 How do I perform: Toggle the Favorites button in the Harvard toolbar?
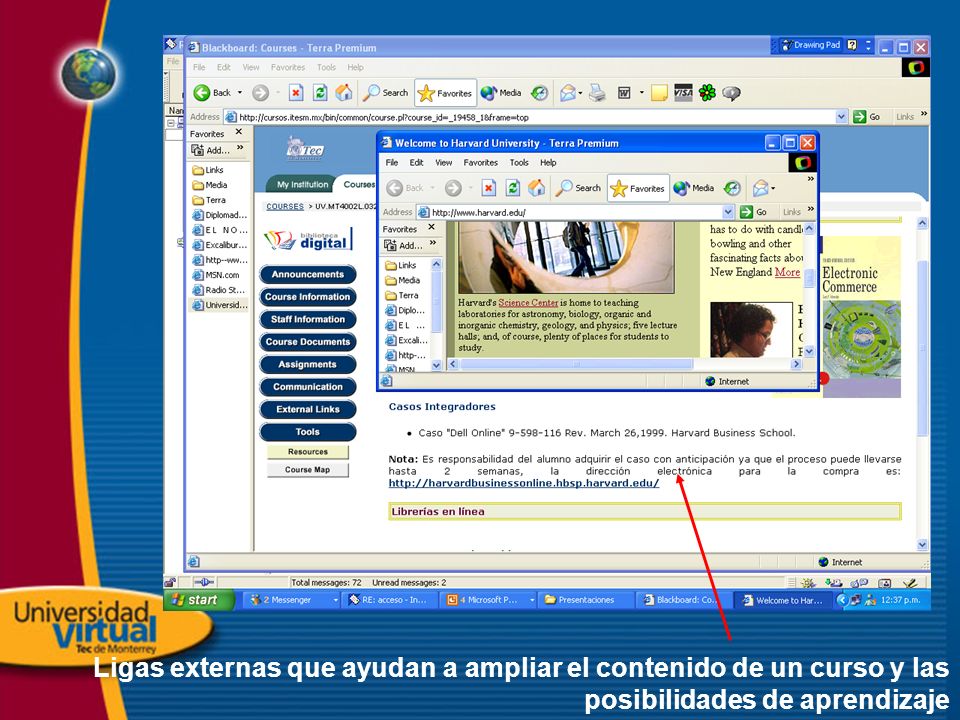(638, 188)
